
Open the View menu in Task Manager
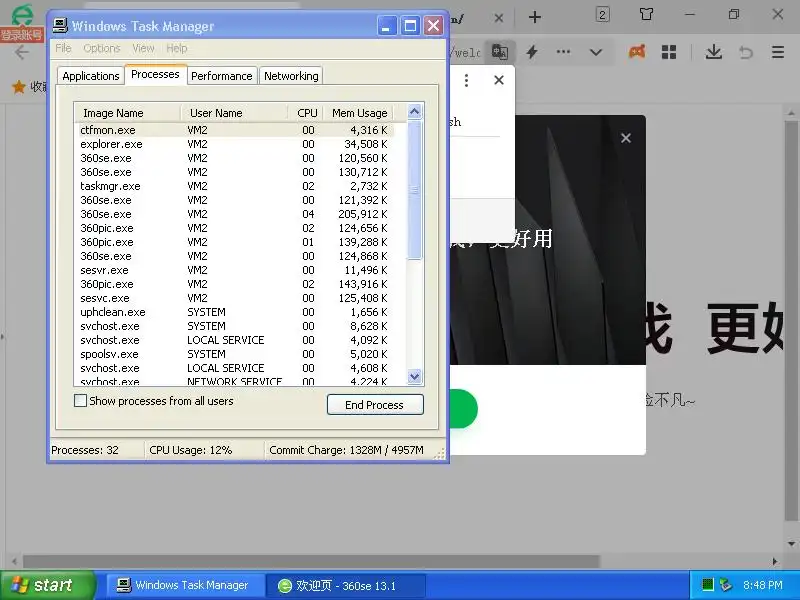pos(143,48)
